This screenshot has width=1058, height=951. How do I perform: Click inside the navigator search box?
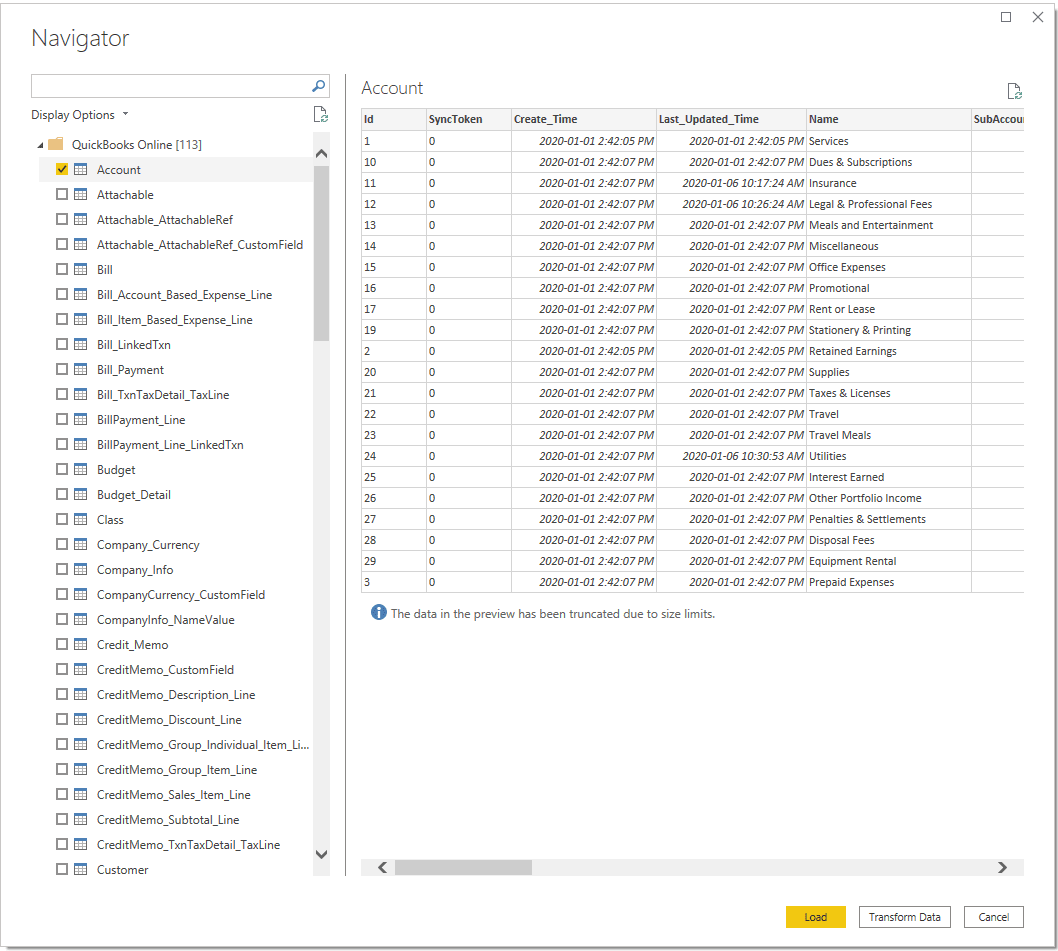tap(170, 86)
